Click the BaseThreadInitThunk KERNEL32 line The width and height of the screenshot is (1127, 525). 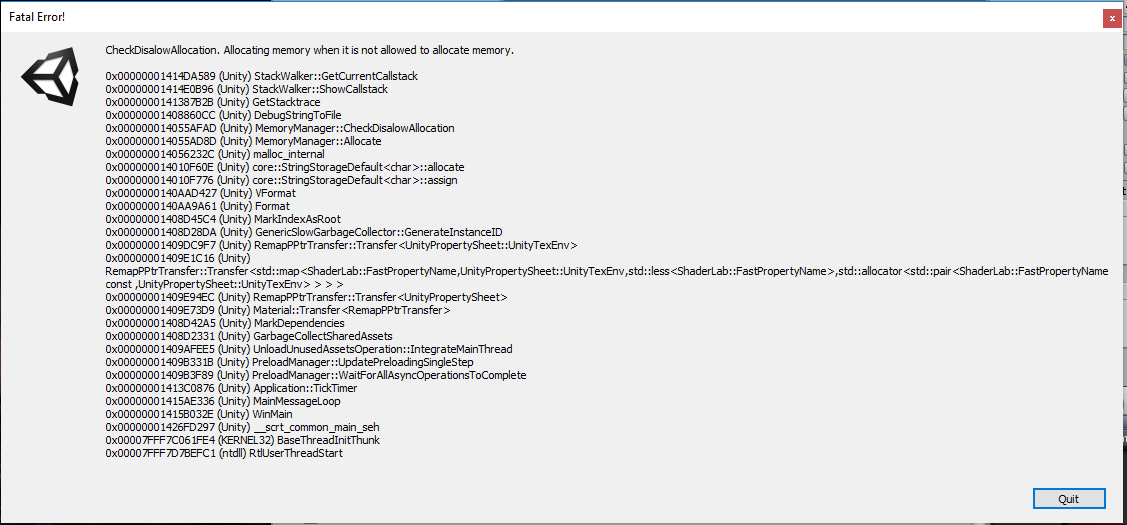pyautogui.click(x=242, y=440)
